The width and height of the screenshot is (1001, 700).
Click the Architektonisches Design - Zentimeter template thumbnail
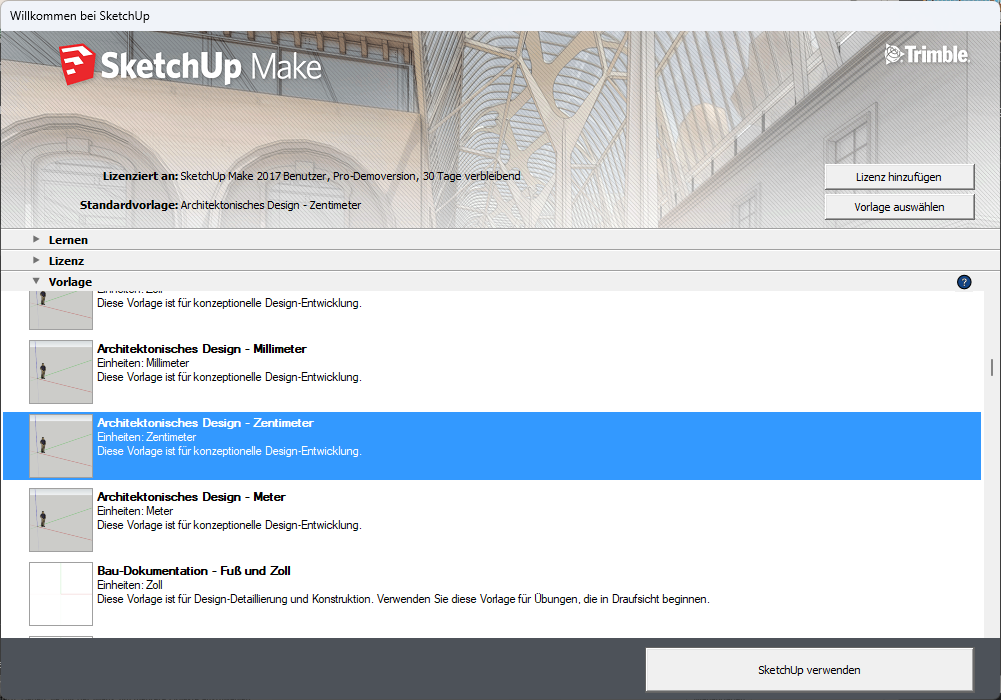click(60, 445)
